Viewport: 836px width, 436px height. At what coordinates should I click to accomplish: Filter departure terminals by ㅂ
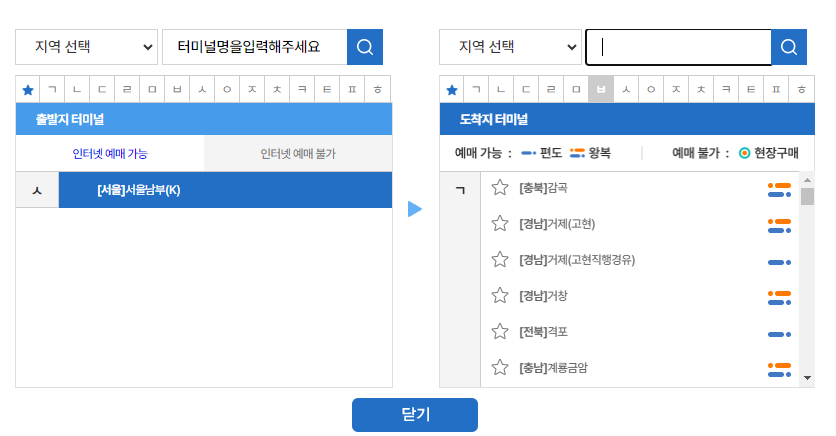[x=178, y=90]
